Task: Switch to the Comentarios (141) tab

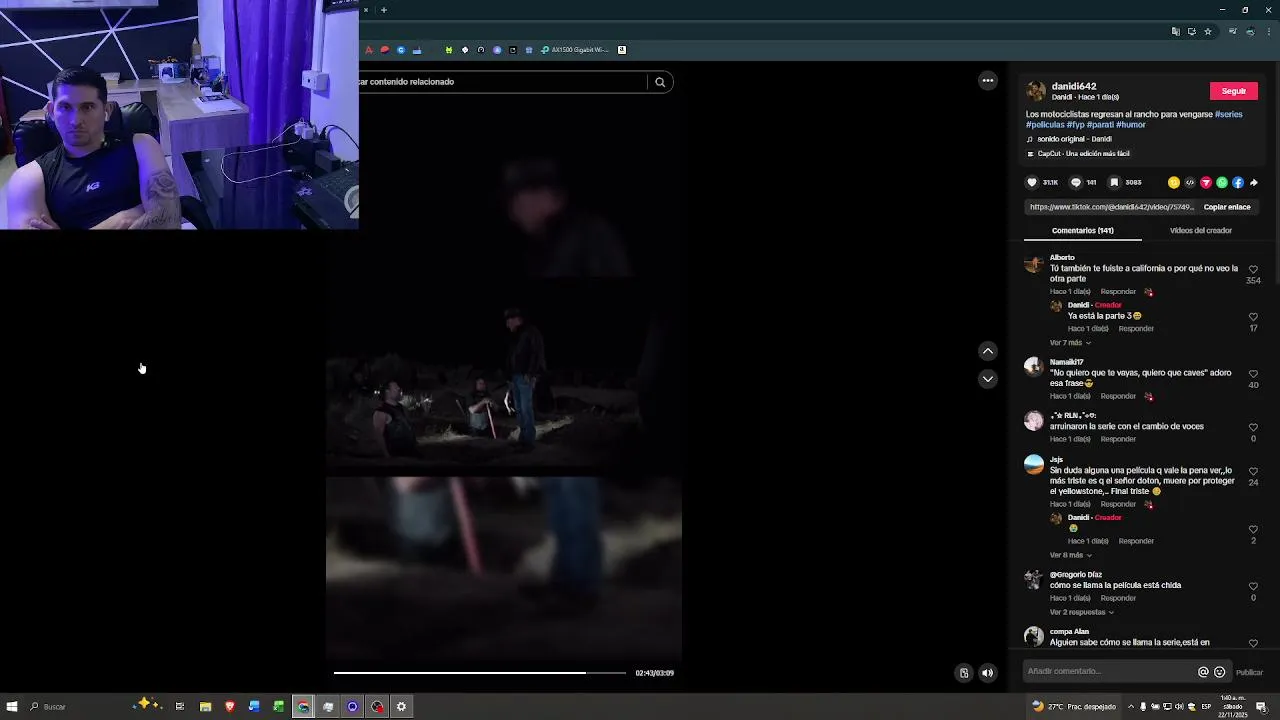Action: [1082, 231]
